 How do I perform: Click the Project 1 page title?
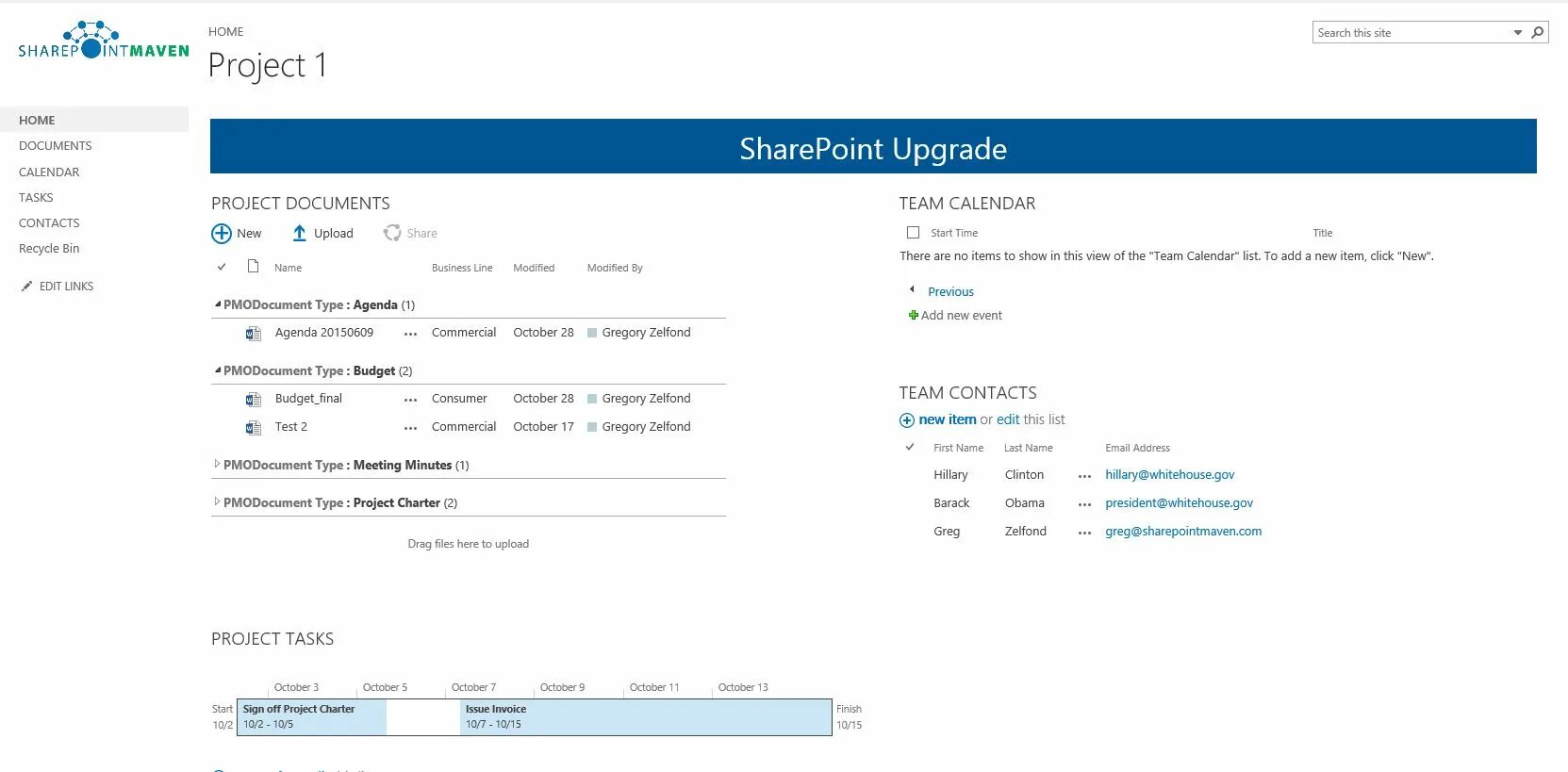(x=268, y=65)
